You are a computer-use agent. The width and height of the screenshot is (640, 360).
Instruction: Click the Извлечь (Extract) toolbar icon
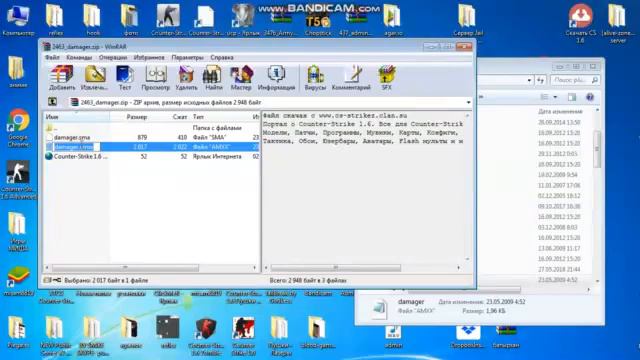click(95, 78)
